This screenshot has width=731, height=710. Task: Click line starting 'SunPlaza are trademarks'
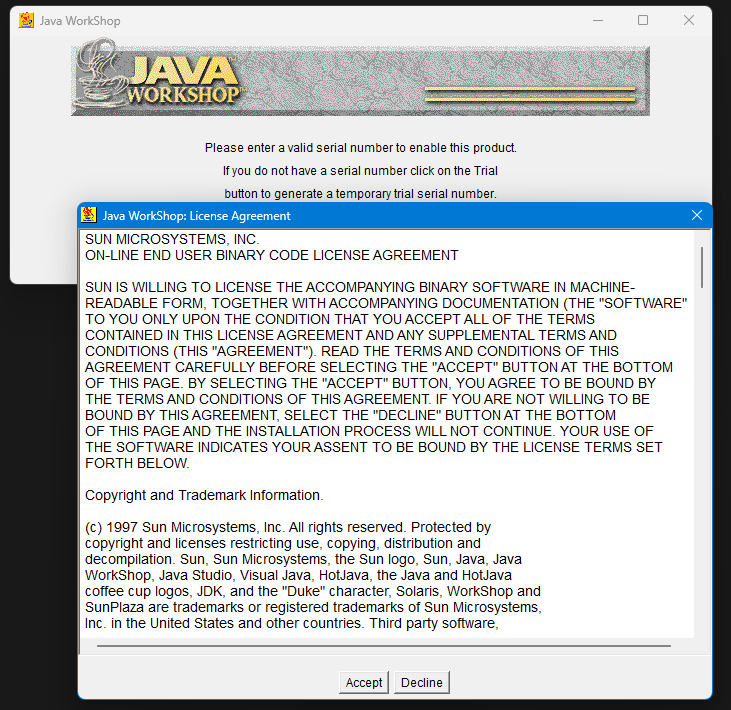coord(313,607)
